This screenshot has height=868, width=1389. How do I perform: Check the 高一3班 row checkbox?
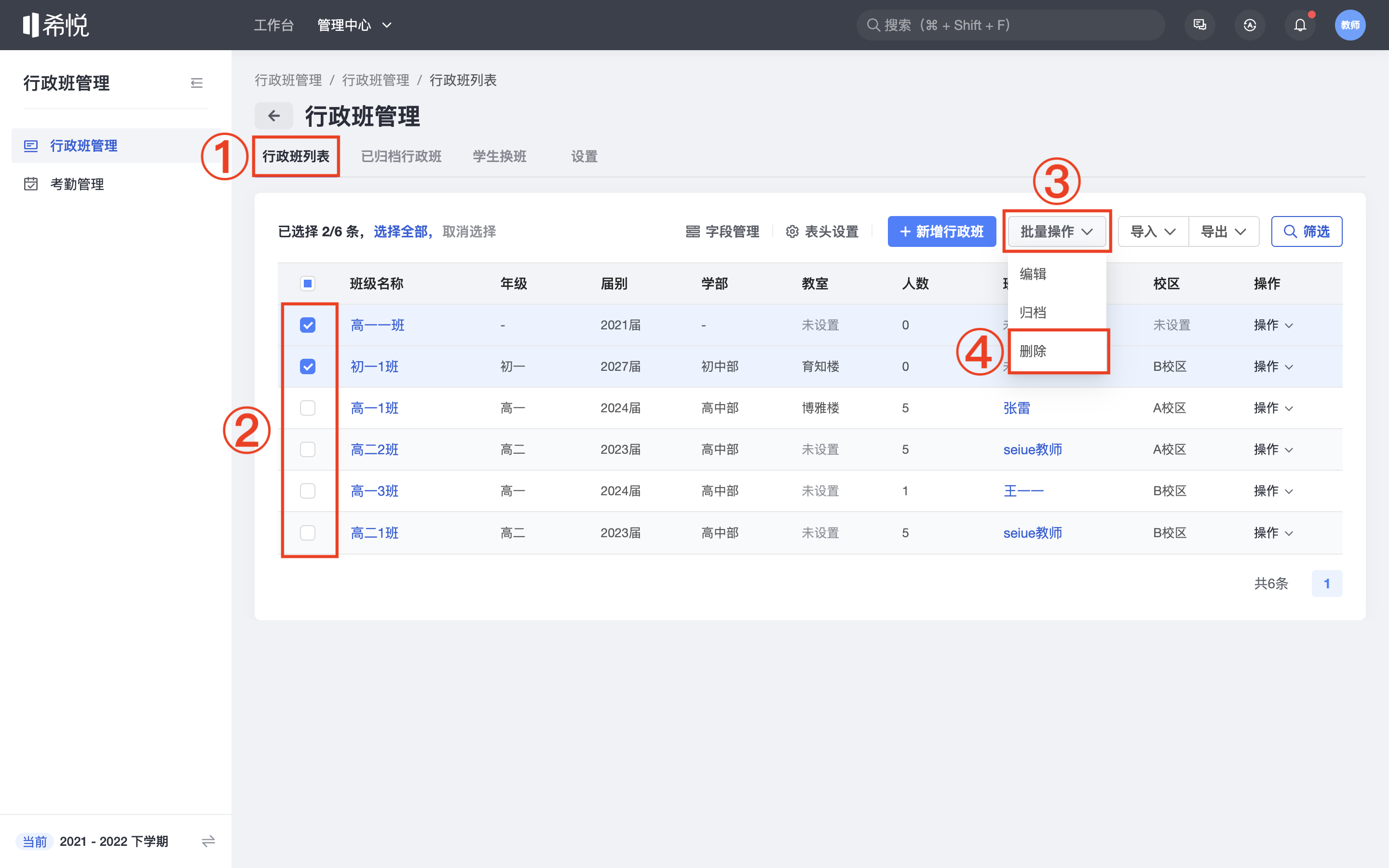click(308, 491)
